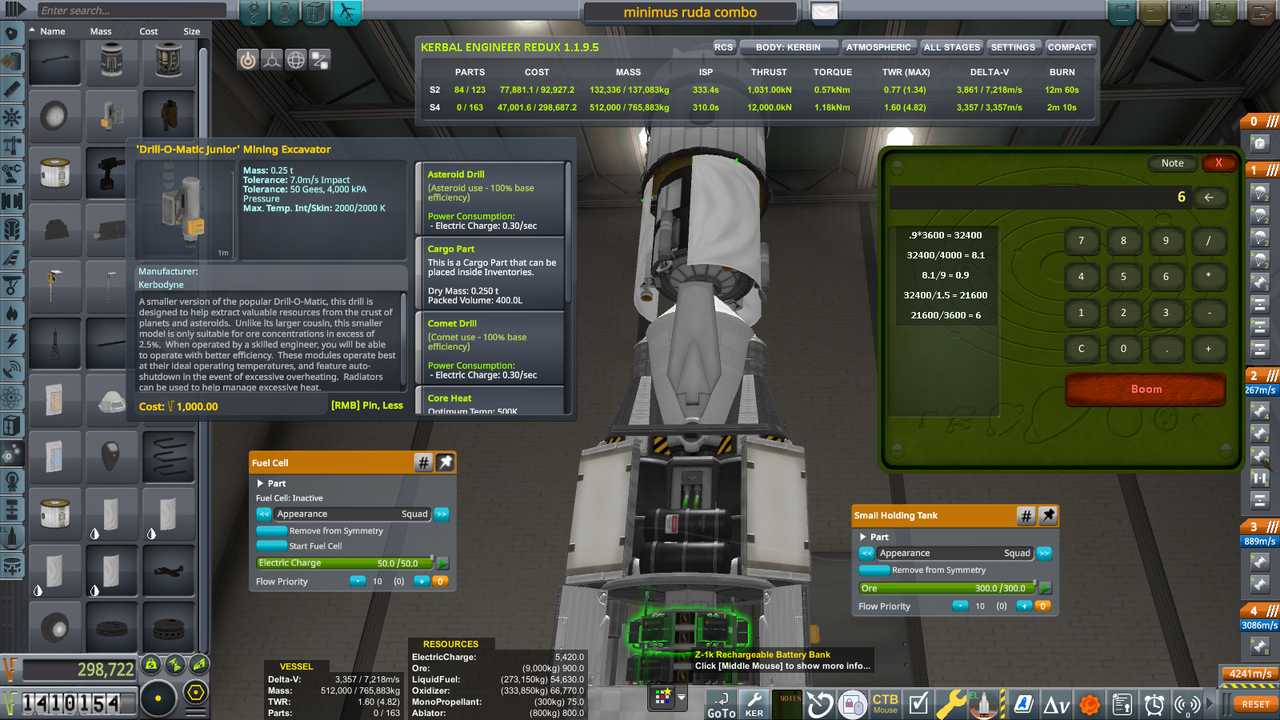Sort parts by Cost
1280x720 pixels.
[x=149, y=31]
